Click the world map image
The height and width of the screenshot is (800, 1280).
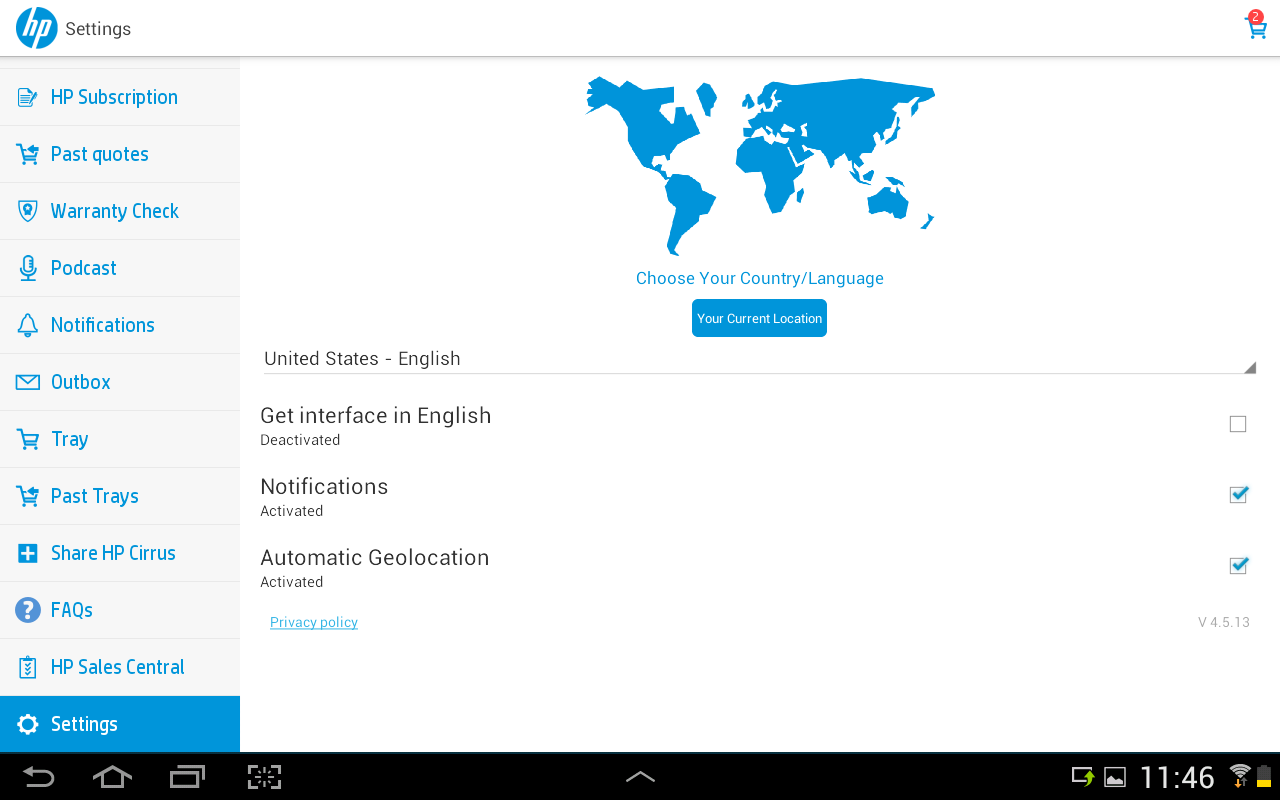760,165
